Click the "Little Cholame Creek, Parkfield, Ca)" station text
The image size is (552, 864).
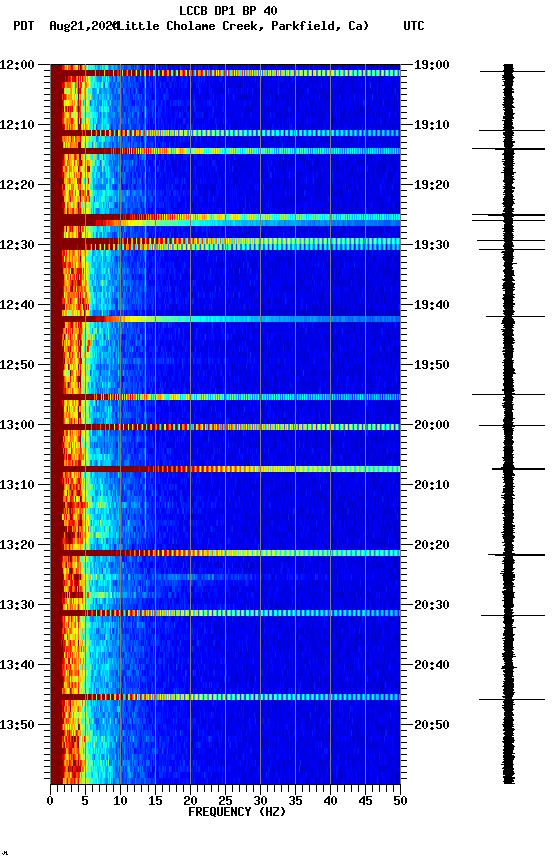tap(243, 26)
